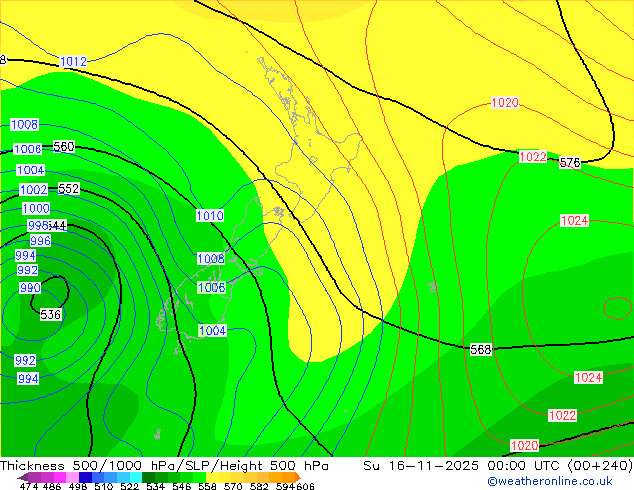Click the 992 label below the 536 label
Screen dimensions: 634x490
25,360
